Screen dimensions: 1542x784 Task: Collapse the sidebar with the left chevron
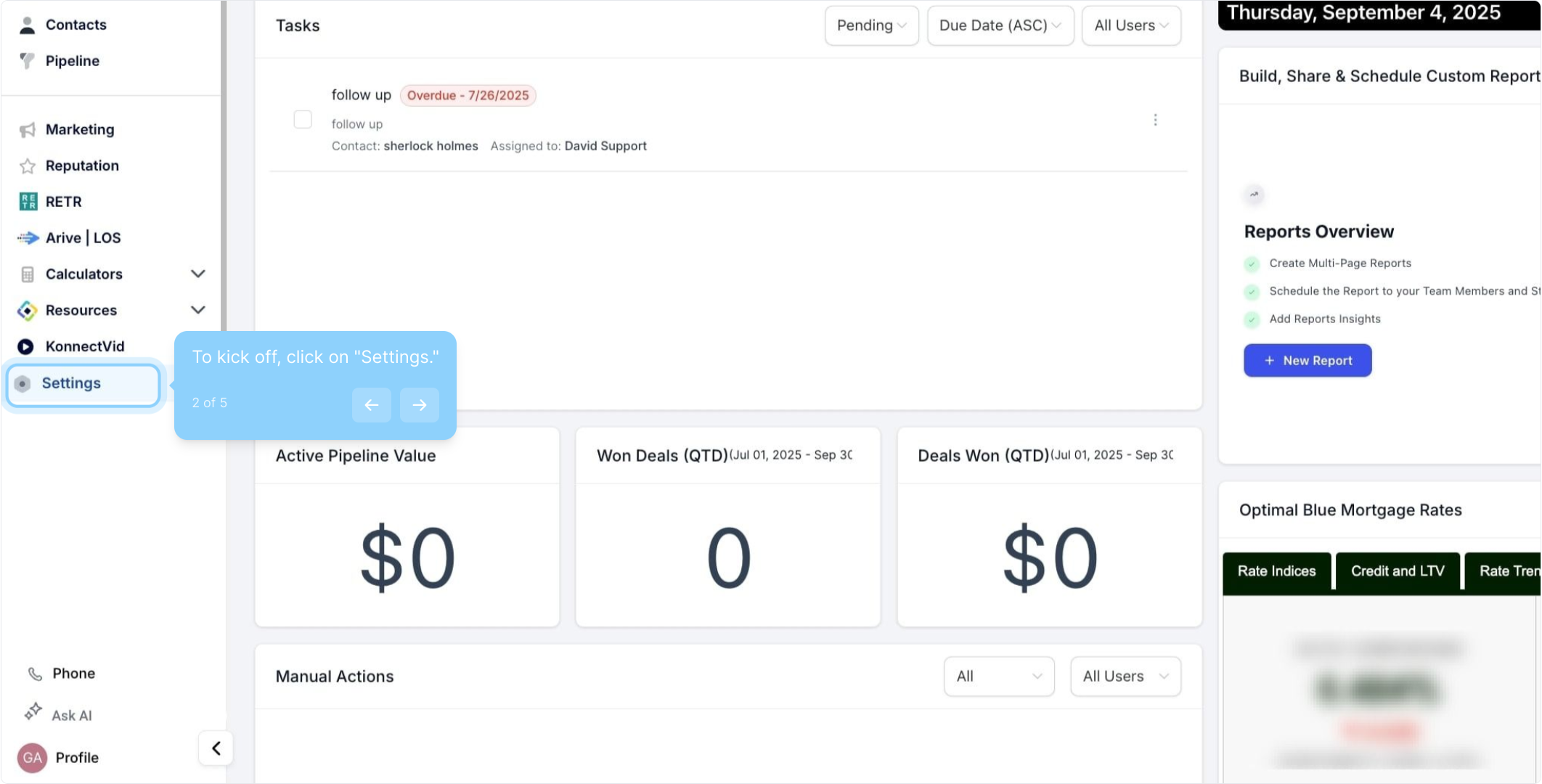(216, 748)
